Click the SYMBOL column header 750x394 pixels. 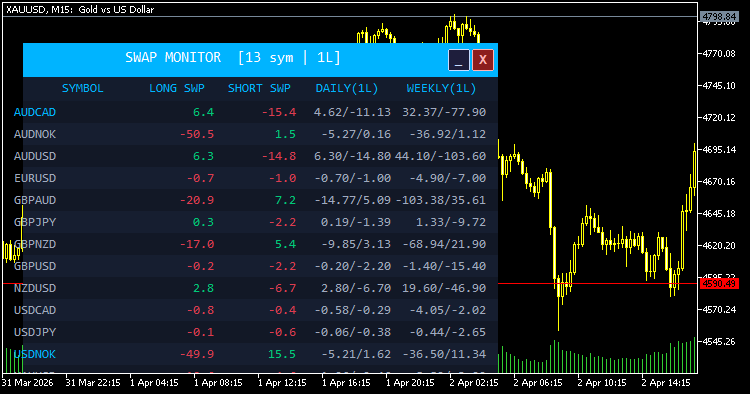83,88
